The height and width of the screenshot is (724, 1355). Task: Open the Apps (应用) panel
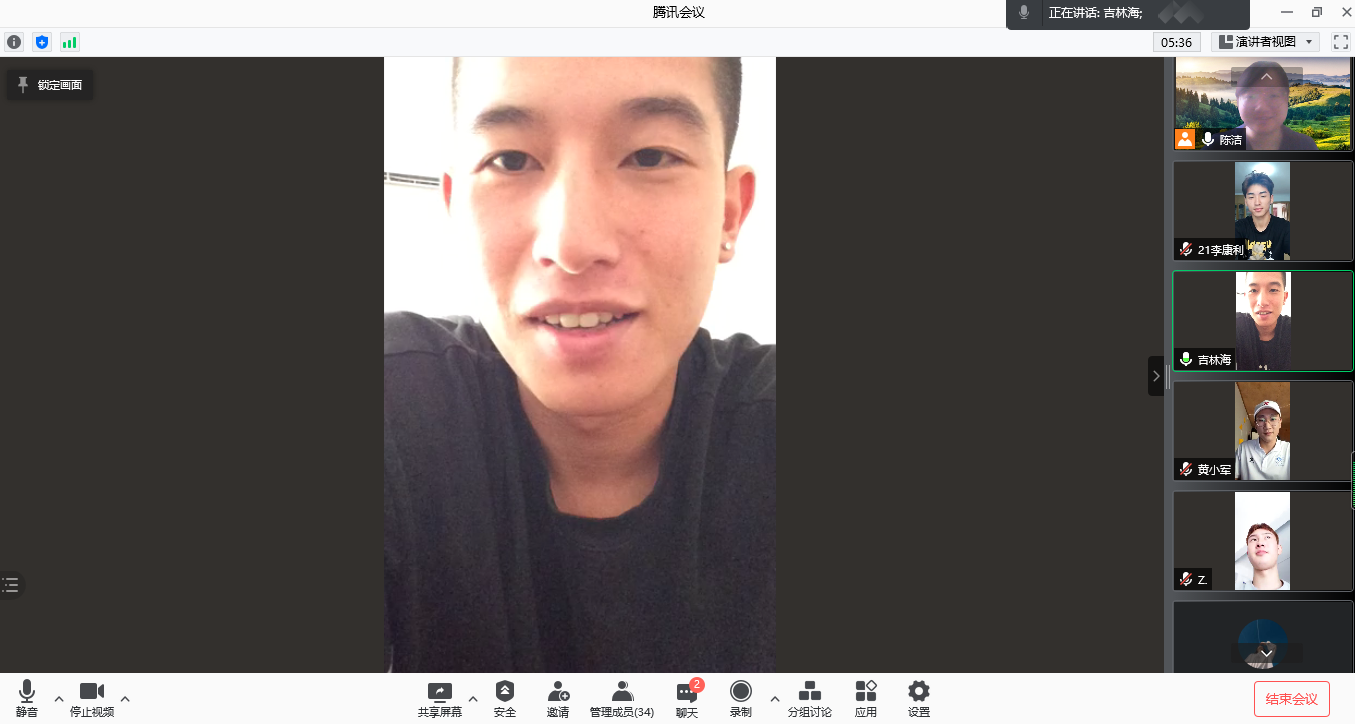click(866, 699)
